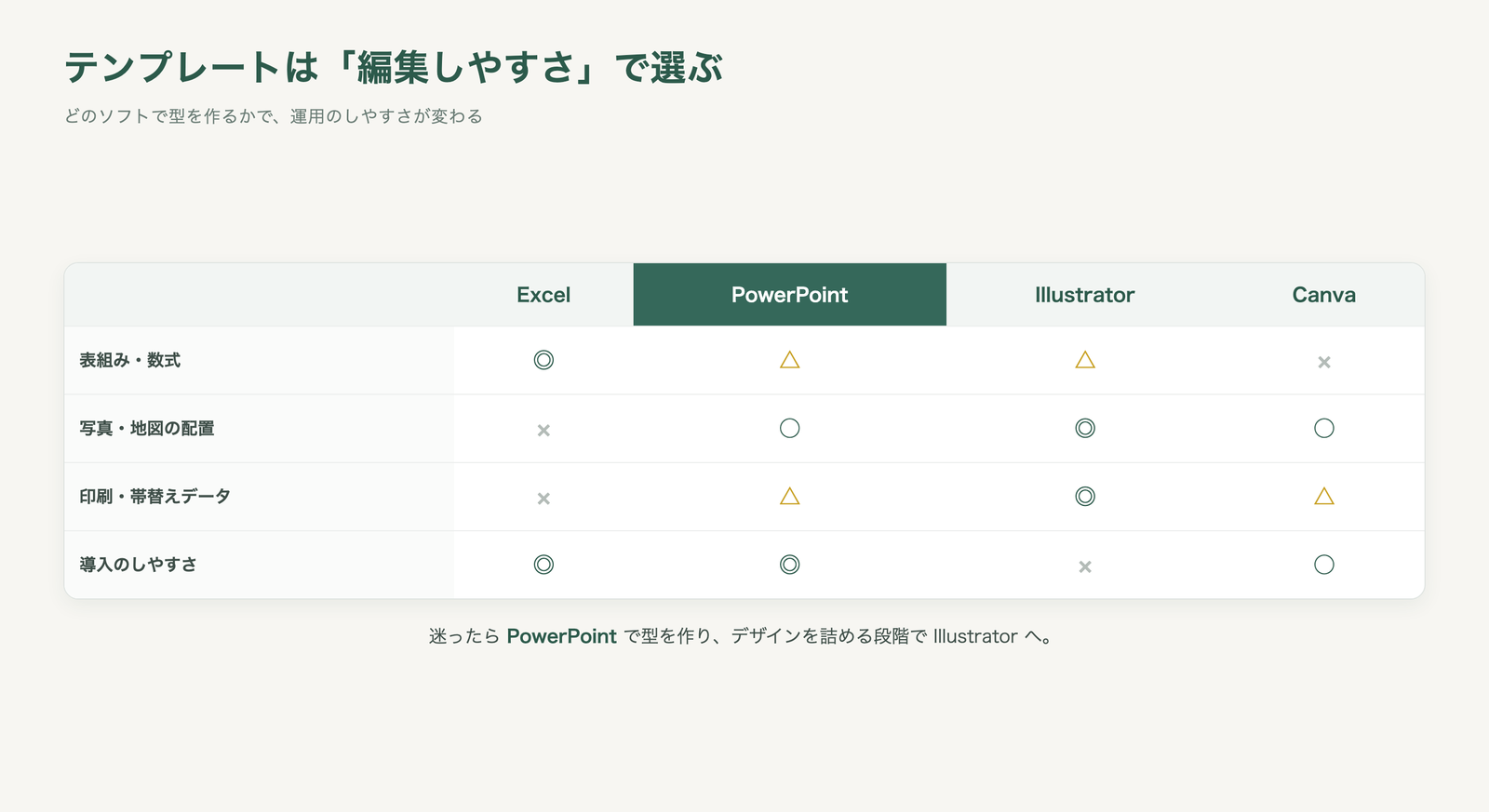Image resolution: width=1489 pixels, height=812 pixels.
Task: Click the cross icon for Canva 表組み・数式
Action: pos(1324,362)
